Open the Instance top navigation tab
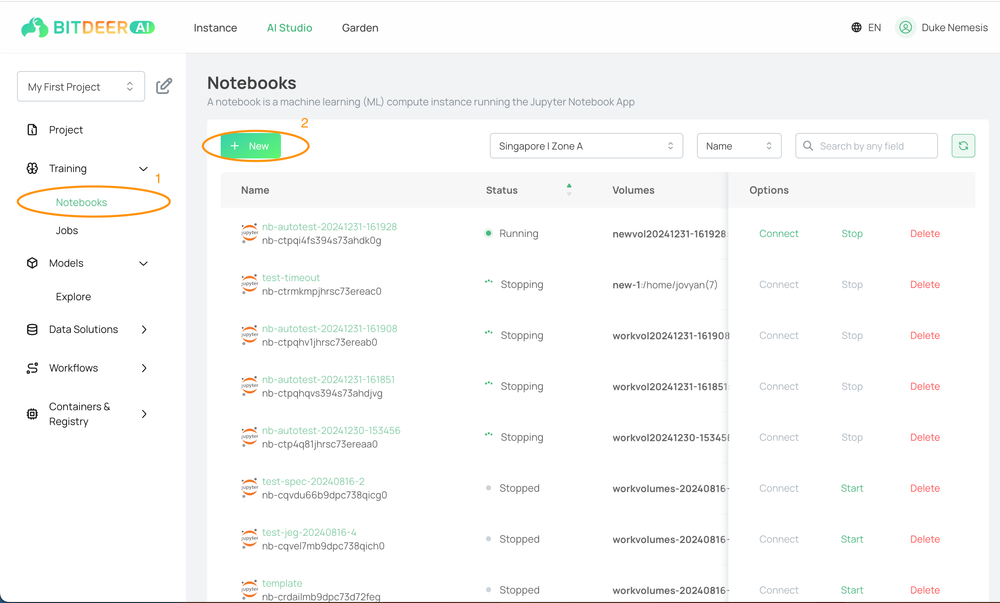This screenshot has height=603, width=1000. (215, 28)
